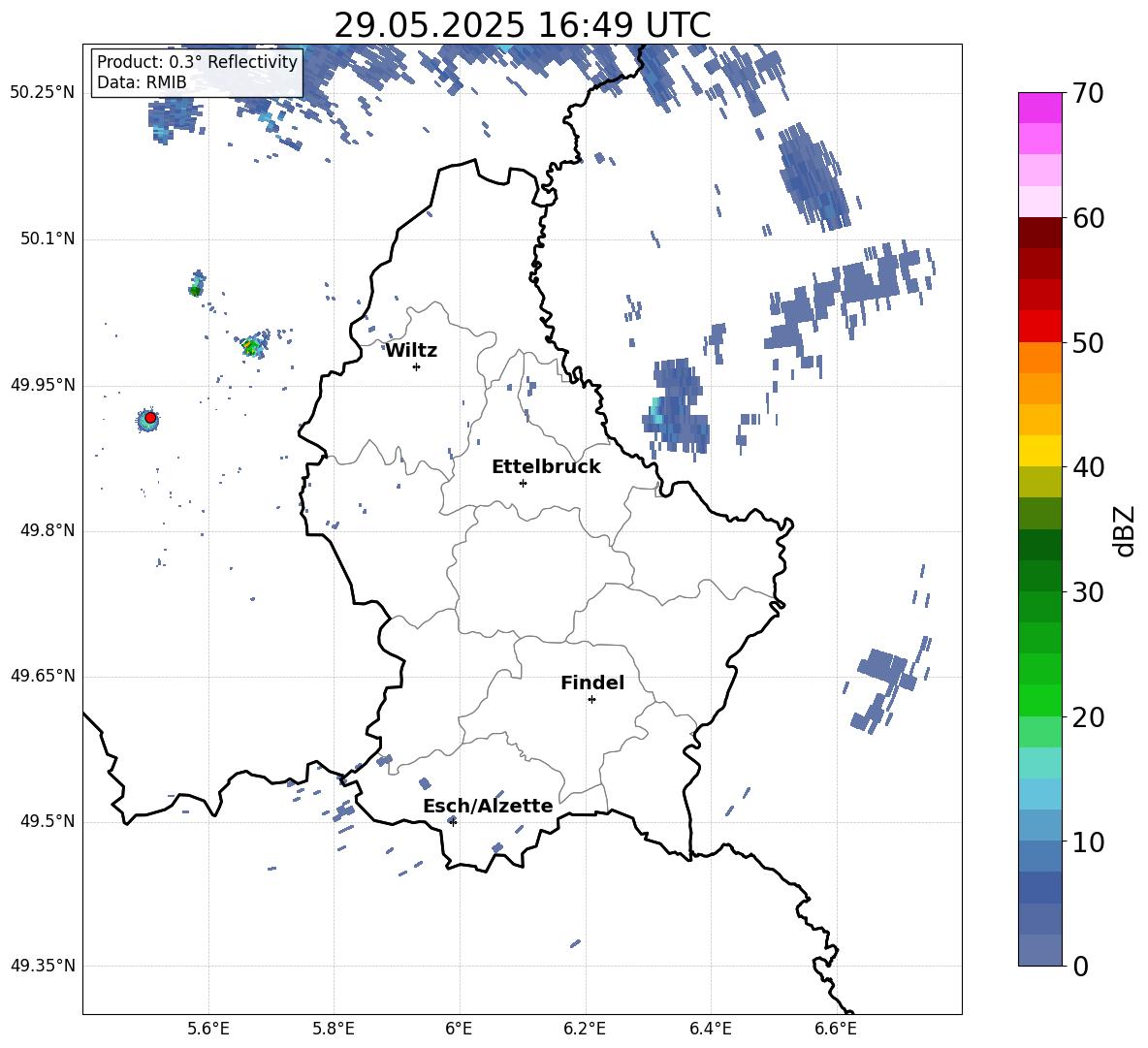Pick the yellow color band at 40 dBZ
This screenshot has height=1048, width=1148.
pyautogui.click(x=1040, y=451)
